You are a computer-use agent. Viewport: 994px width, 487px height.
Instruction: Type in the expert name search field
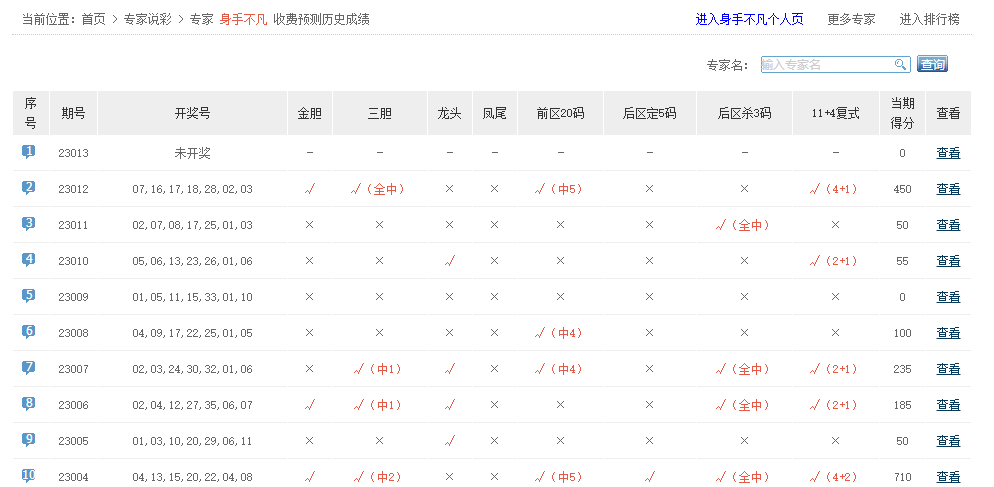(x=826, y=65)
